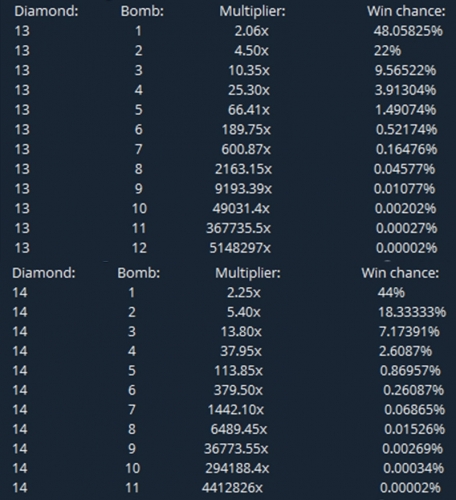
Task: Click the 9.56522% win chance
Action: point(405,70)
